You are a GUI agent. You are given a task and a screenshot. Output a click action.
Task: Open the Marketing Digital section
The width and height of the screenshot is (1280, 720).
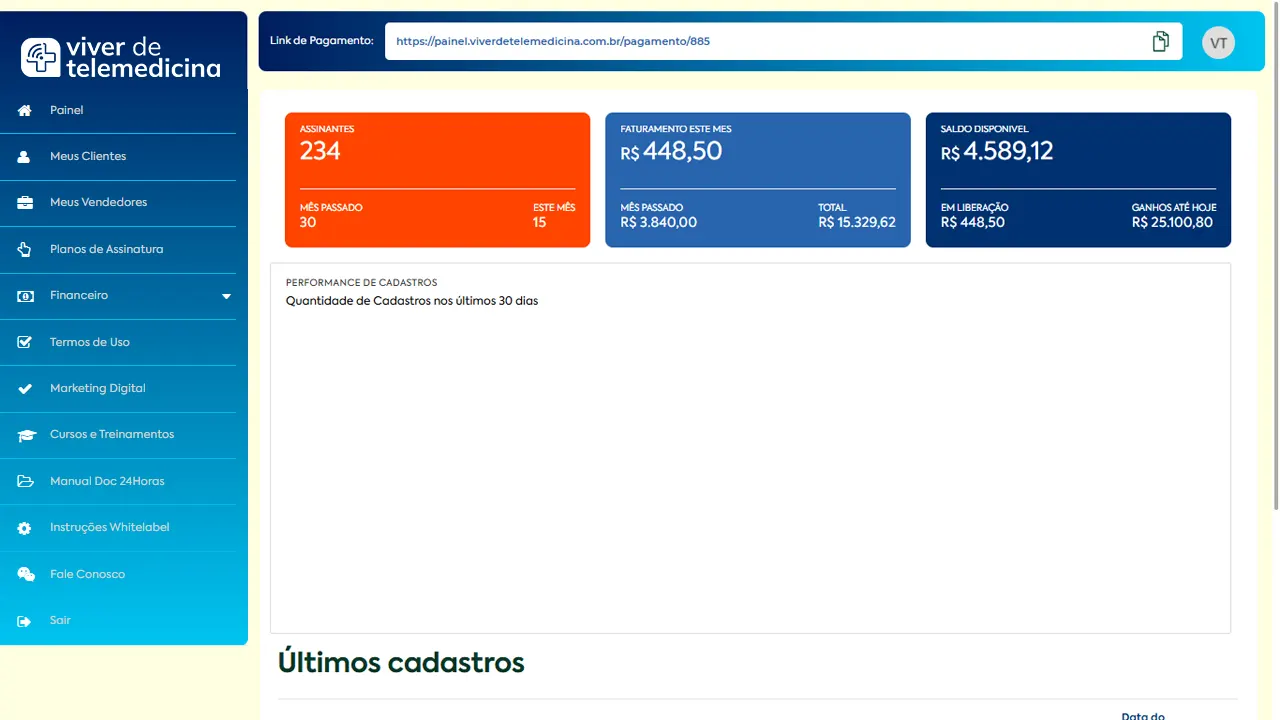tap(98, 388)
